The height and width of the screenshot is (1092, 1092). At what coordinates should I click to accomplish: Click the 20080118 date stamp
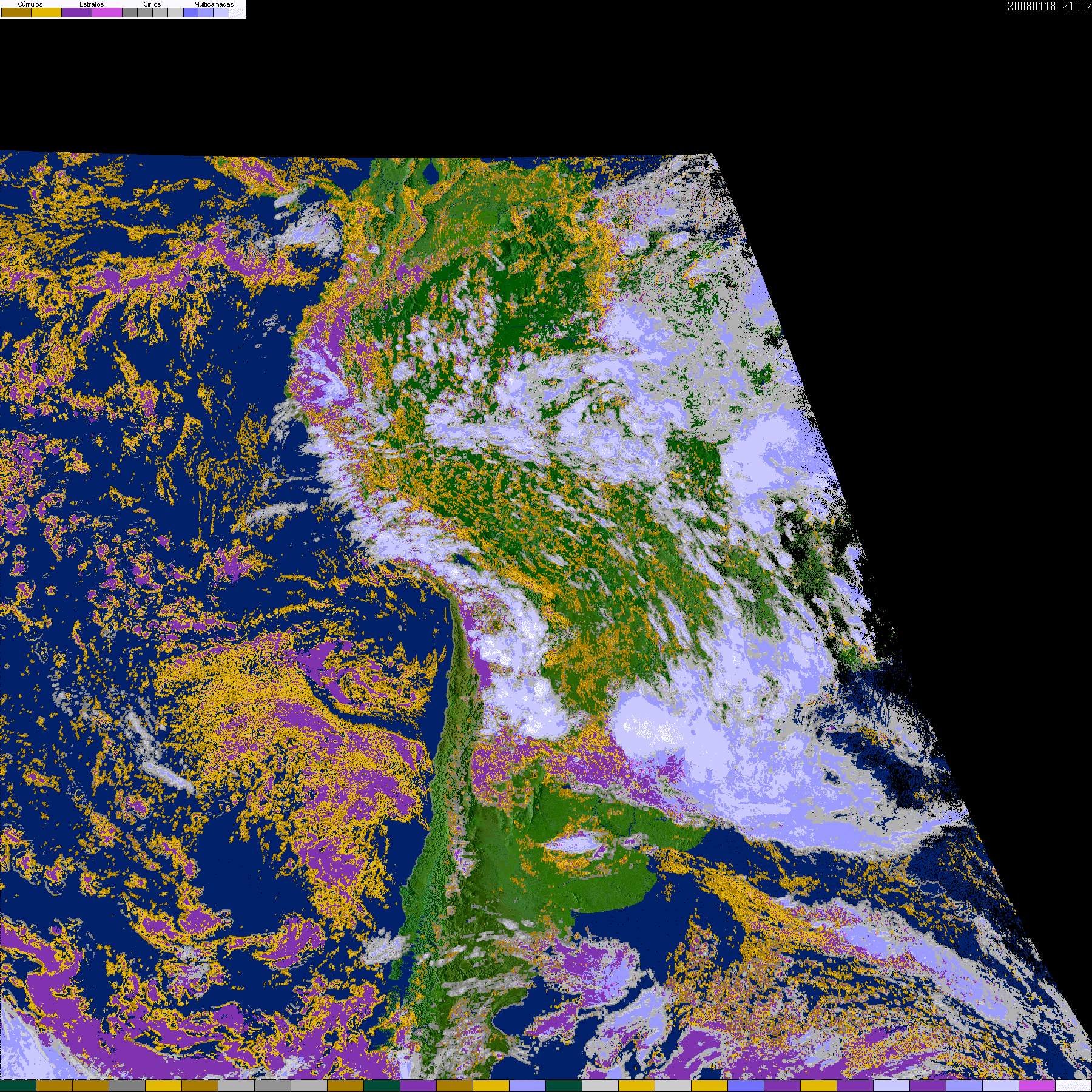coord(1032,6)
